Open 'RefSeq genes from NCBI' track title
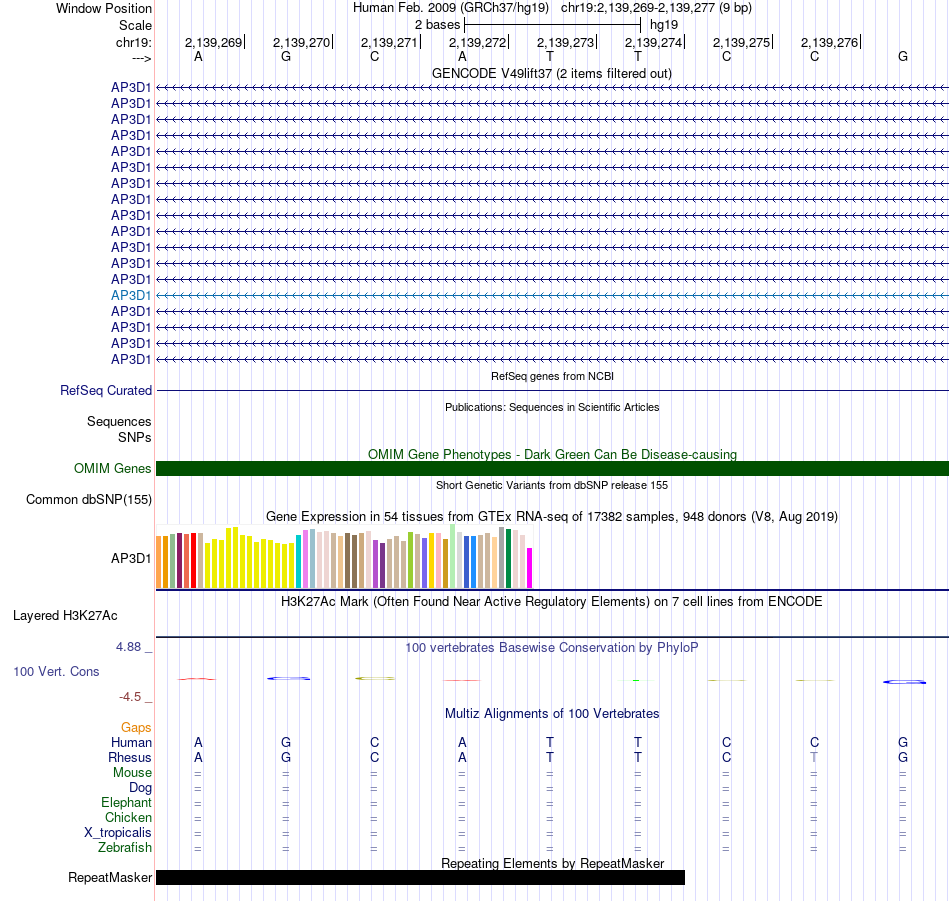The image size is (950, 901). (x=552, y=376)
